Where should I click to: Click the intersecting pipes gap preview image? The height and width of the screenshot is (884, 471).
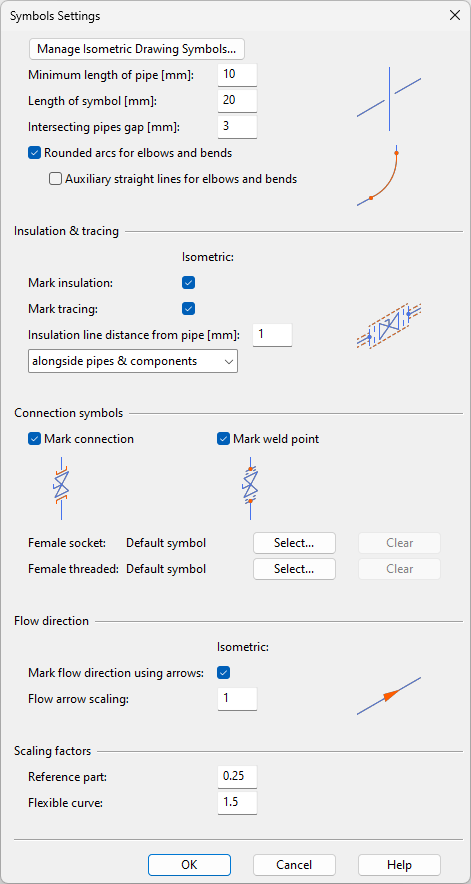pos(389,99)
